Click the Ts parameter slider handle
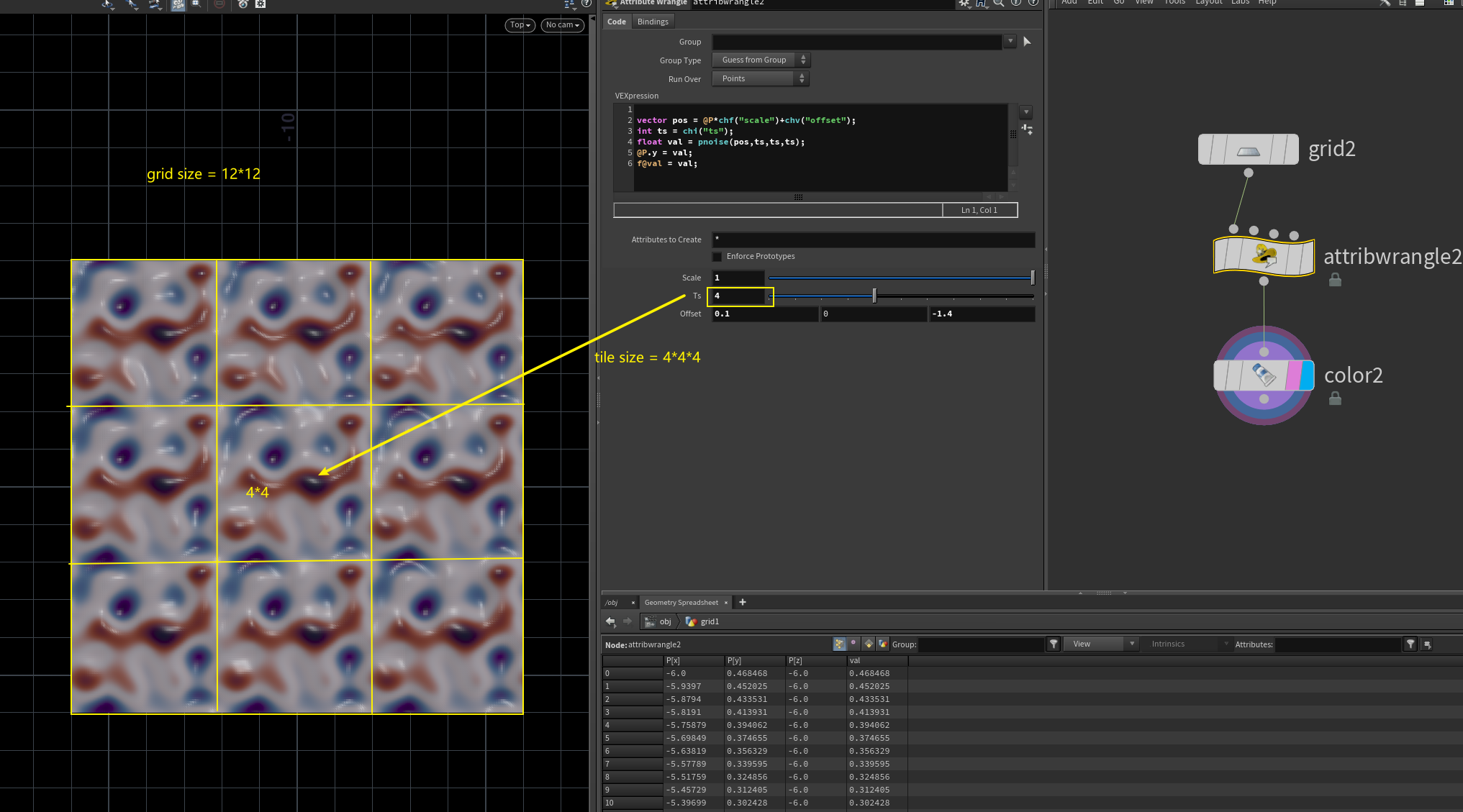The width and height of the screenshot is (1463, 812). [x=874, y=296]
